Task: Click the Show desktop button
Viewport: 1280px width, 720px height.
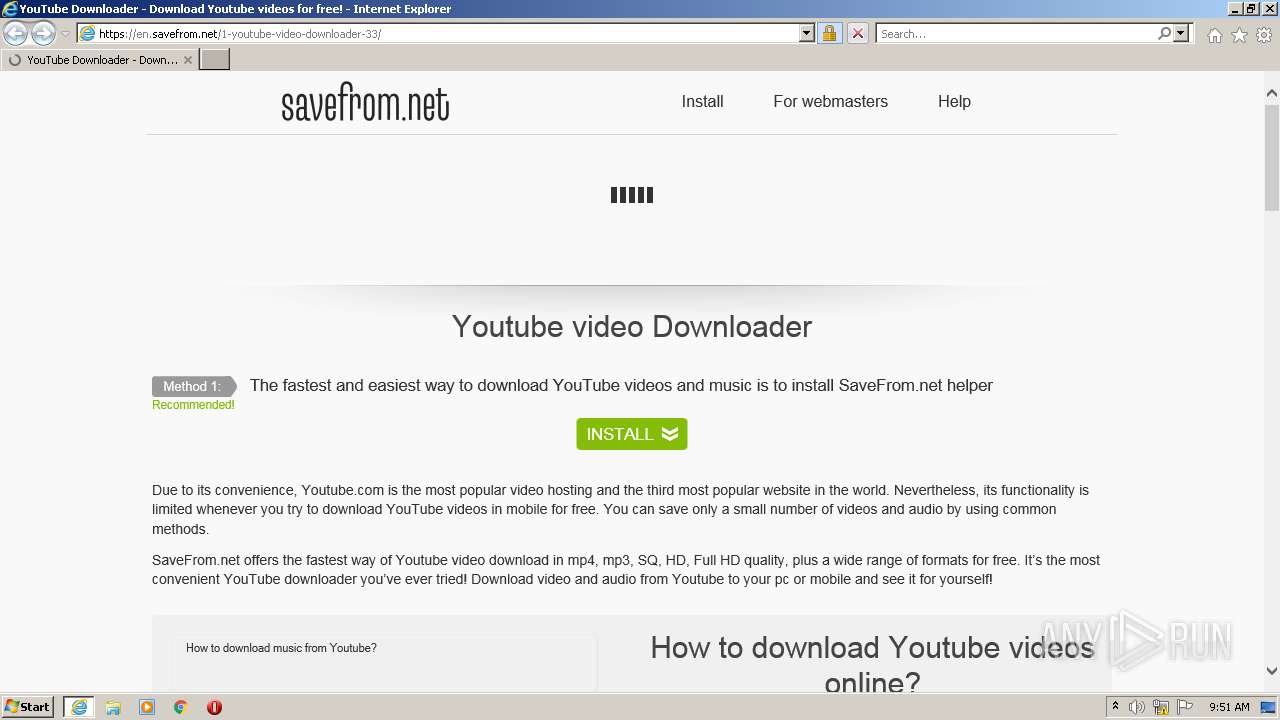Action: tap(1268, 707)
